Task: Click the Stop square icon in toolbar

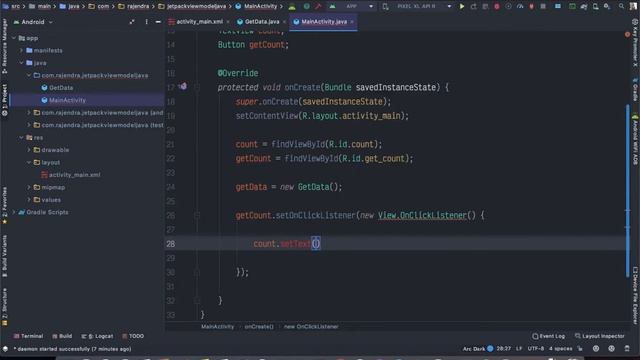Action: click(543, 7)
